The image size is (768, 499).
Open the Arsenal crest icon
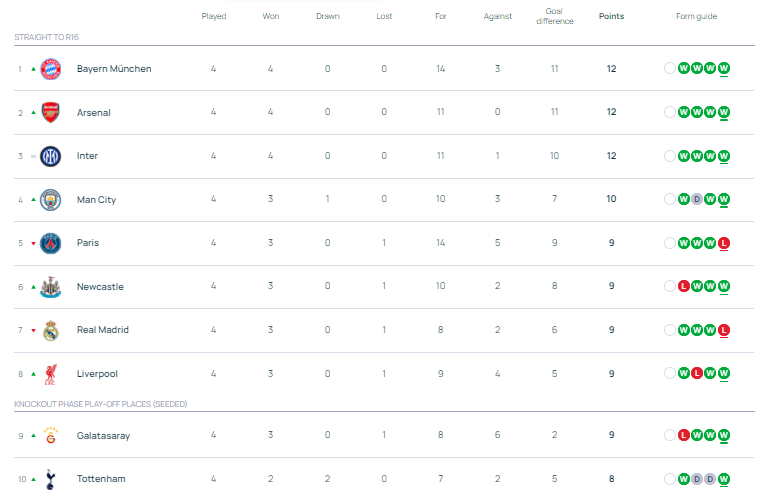(x=51, y=112)
